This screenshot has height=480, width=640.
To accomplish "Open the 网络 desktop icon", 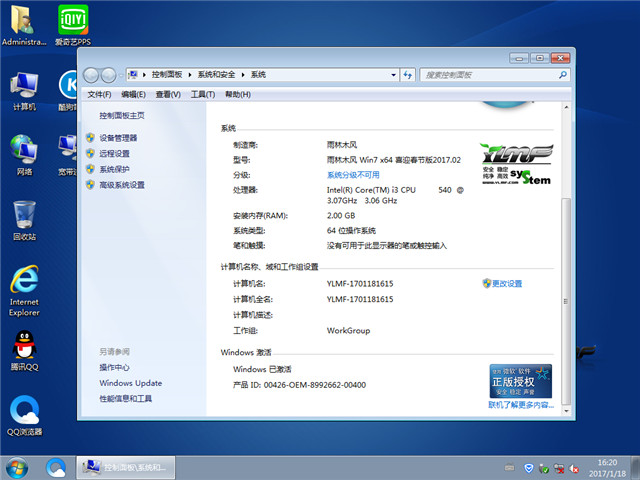I will tap(24, 154).
